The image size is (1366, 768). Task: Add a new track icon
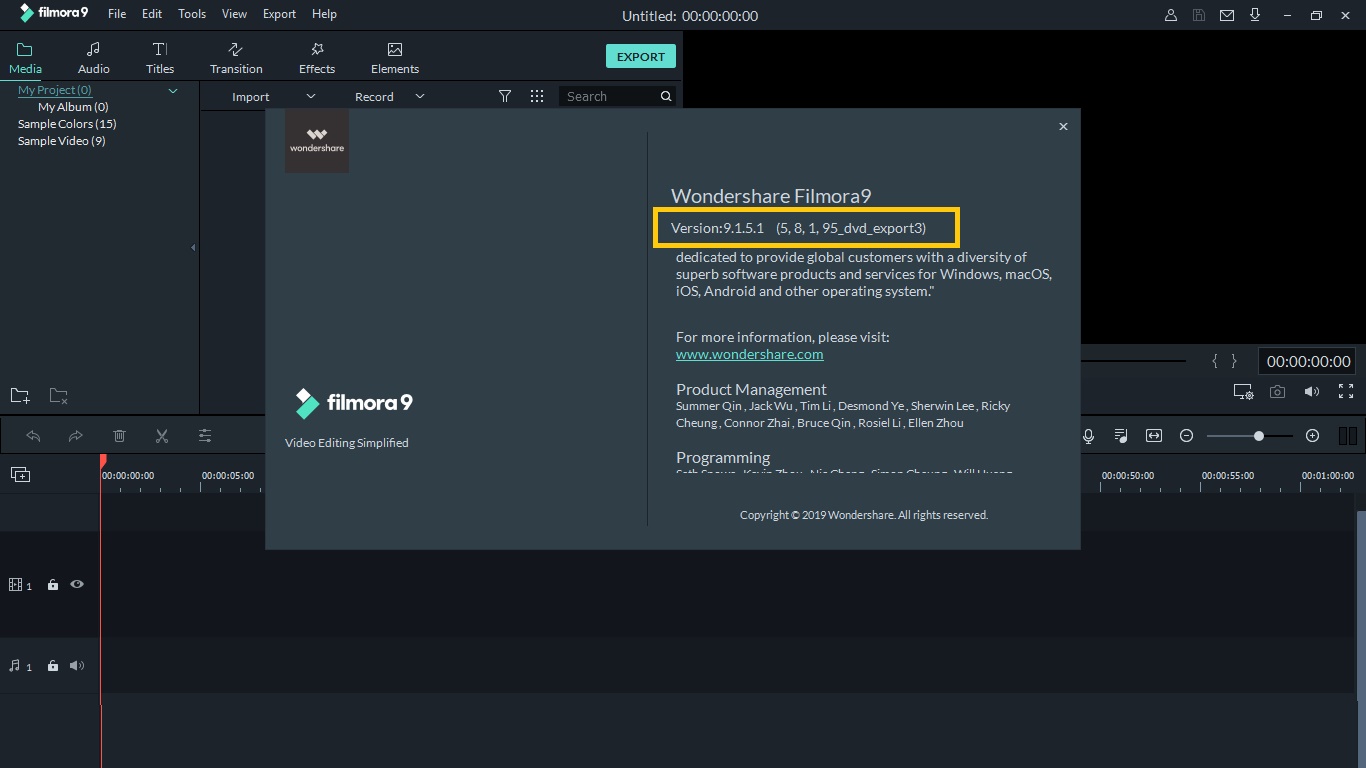click(20, 475)
